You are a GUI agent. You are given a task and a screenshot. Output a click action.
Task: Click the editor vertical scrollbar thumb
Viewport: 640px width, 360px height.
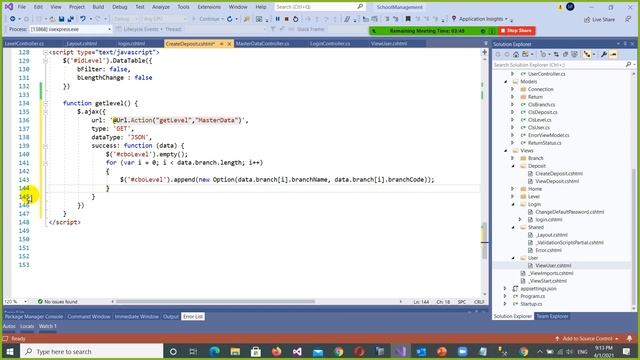click(x=484, y=241)
